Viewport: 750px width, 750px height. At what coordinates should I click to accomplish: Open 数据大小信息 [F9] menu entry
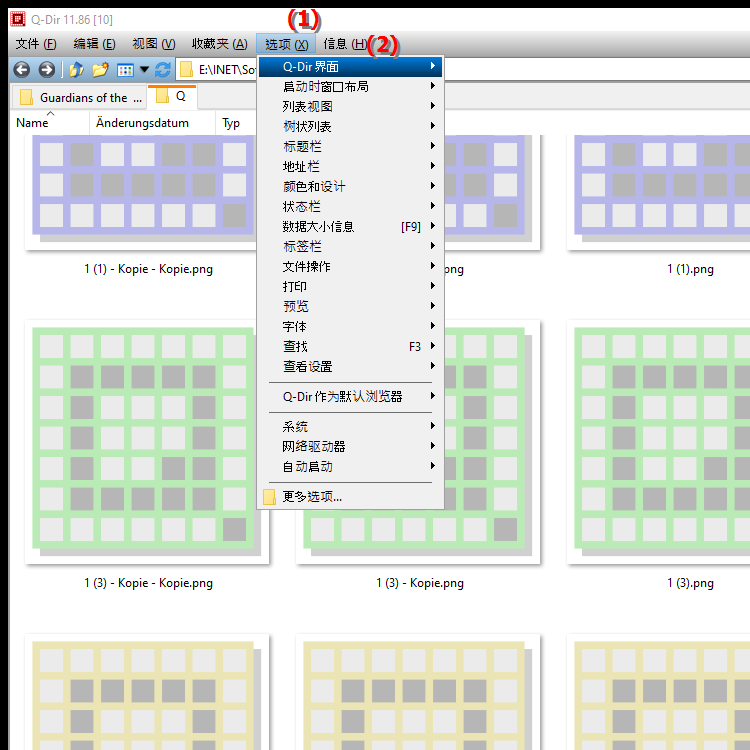(350, 227)
